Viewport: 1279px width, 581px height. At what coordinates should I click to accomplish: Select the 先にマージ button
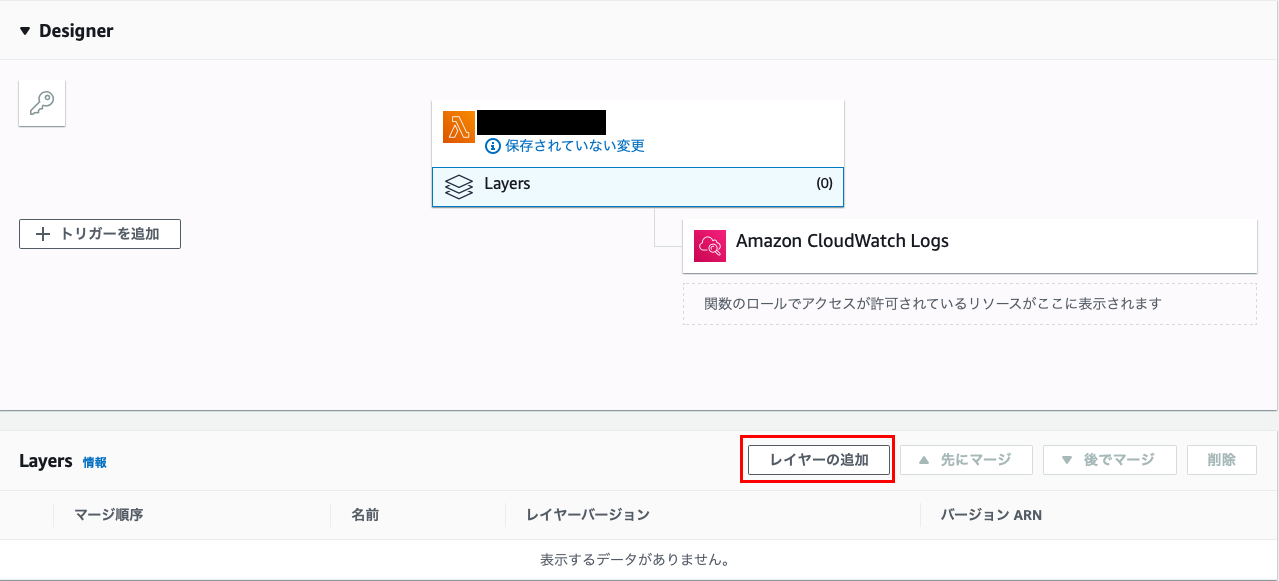click(x=965, y=460)
